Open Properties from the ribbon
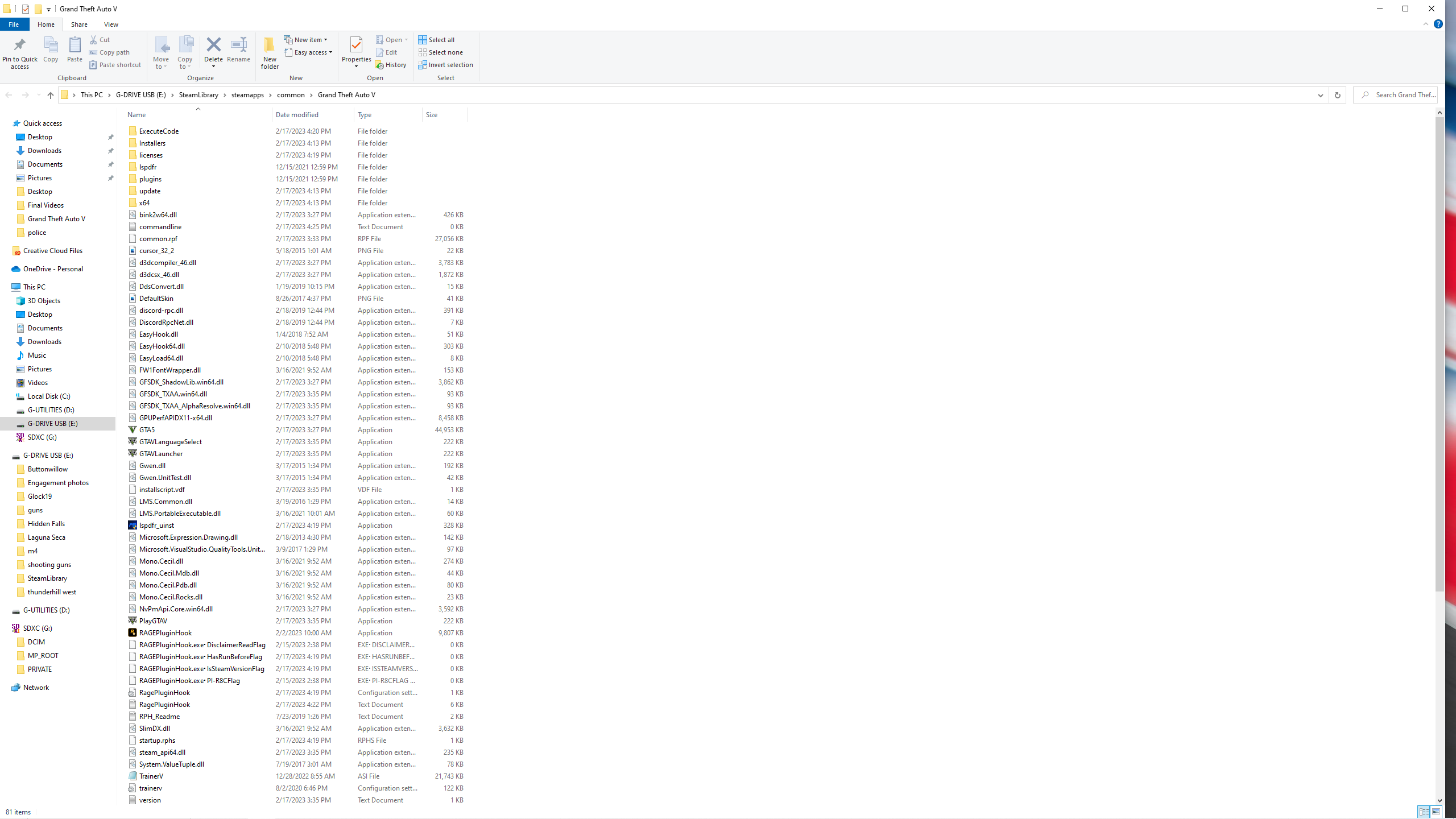Screen dimensions: 1456x819 [x=356, y=45]
